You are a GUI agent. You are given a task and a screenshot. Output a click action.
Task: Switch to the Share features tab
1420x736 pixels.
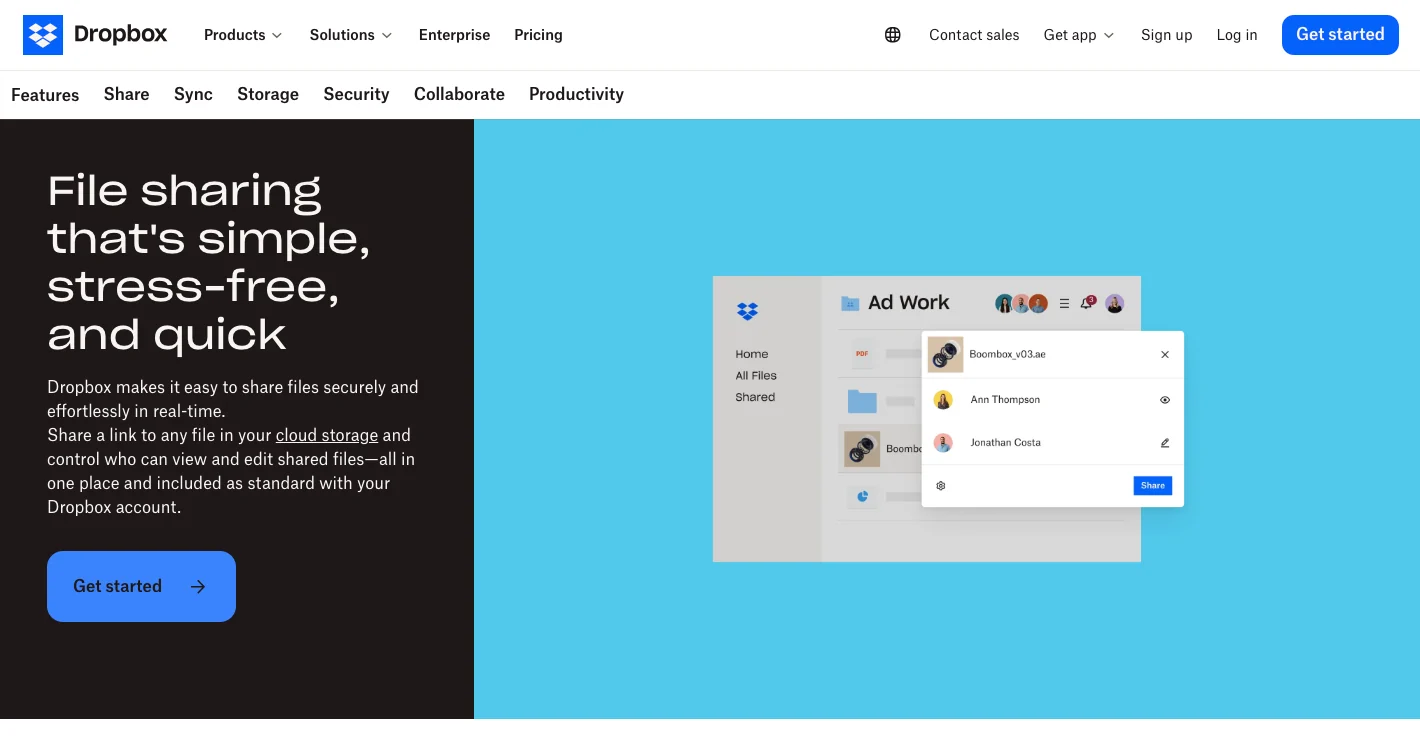point(127,94)
